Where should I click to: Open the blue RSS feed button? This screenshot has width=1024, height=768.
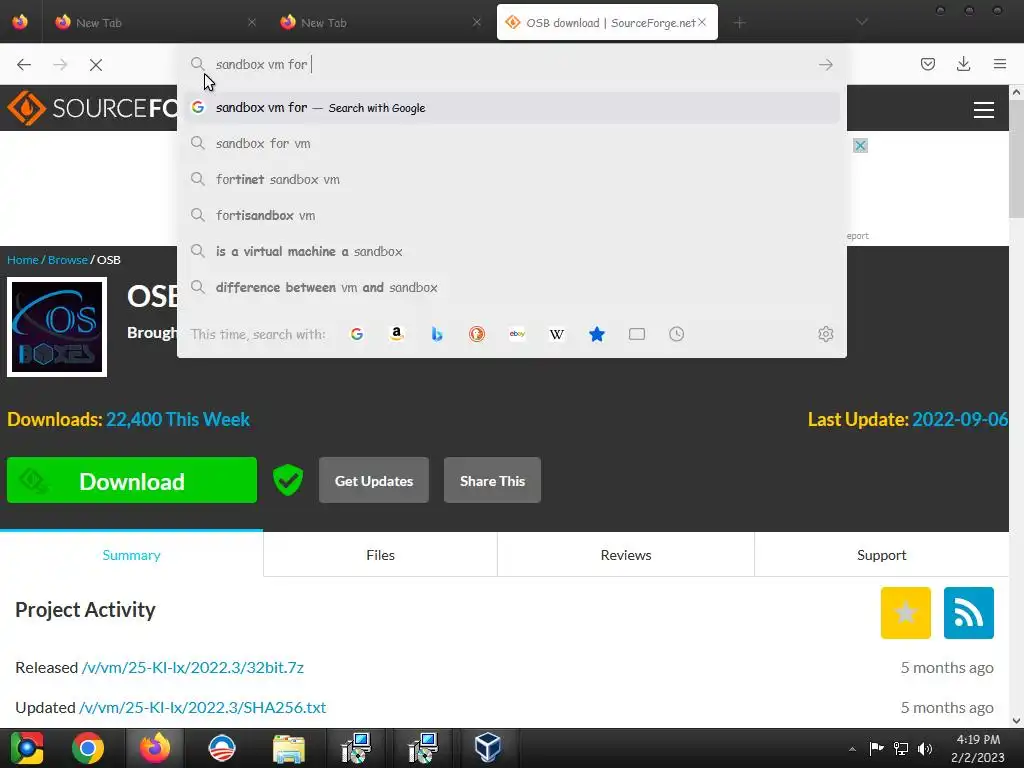(968, 613)
